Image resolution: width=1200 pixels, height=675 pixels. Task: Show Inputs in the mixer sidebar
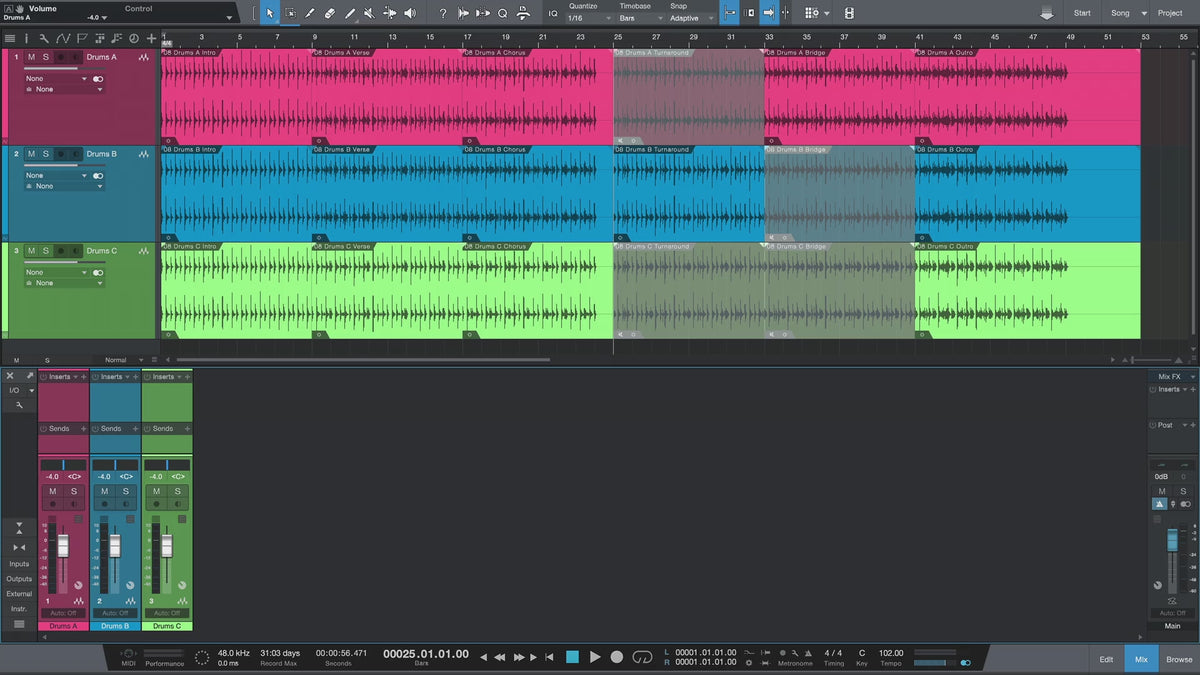pos(19,564)
